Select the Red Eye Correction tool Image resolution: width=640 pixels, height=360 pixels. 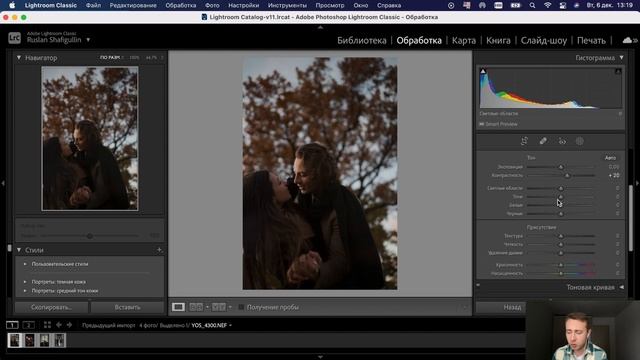(562, 141)
